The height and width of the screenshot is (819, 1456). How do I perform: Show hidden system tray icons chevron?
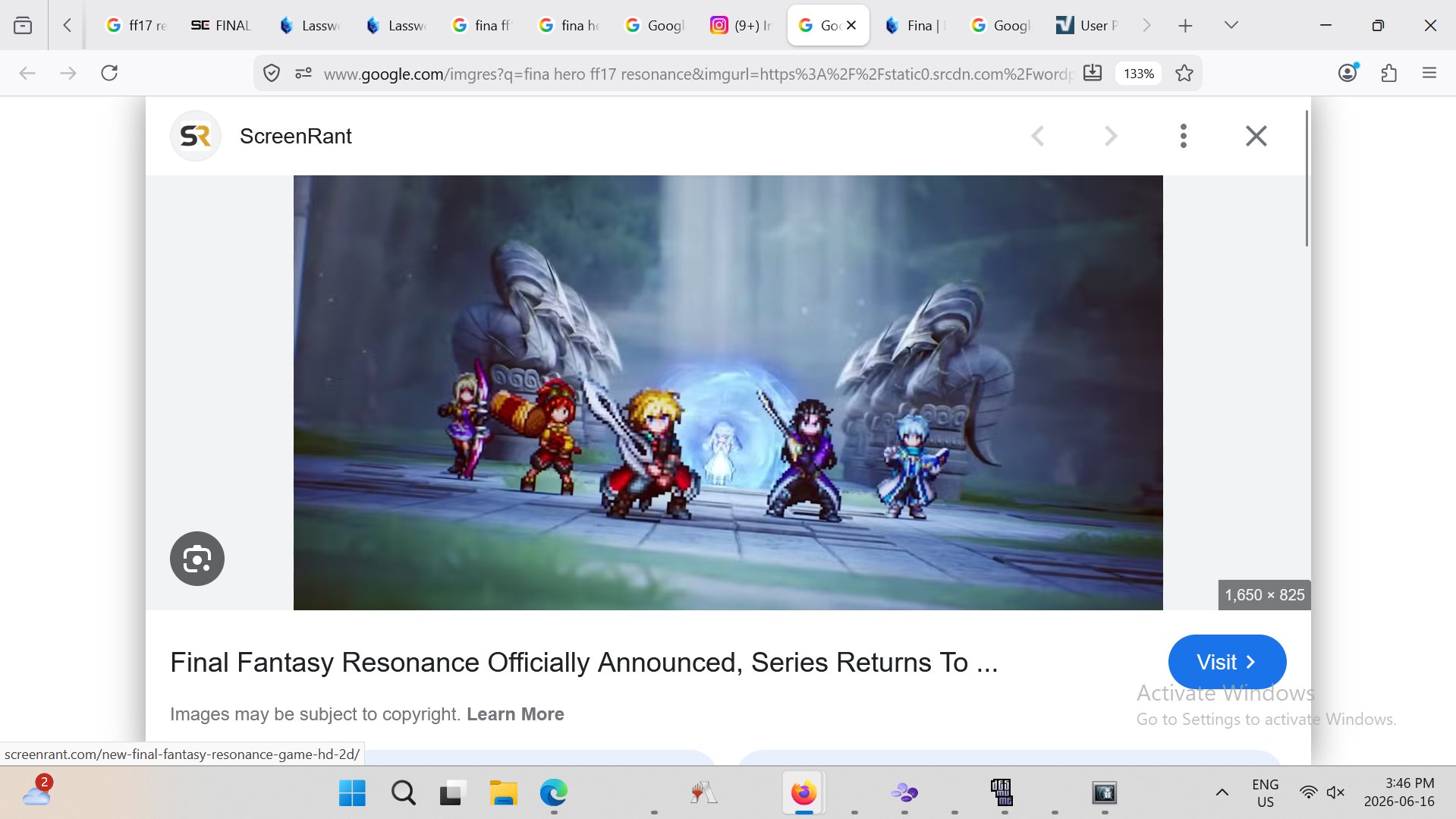(1222, 792)
